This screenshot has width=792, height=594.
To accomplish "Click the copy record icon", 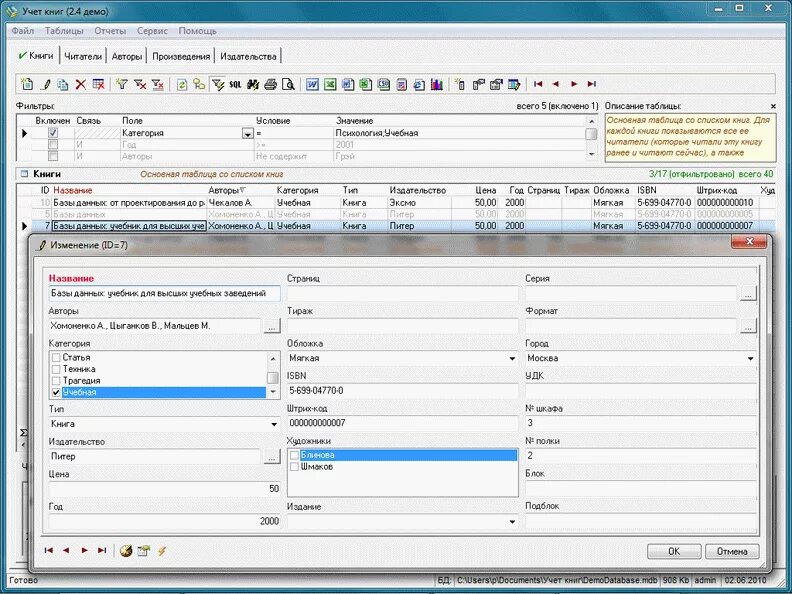I will point(63,84).
